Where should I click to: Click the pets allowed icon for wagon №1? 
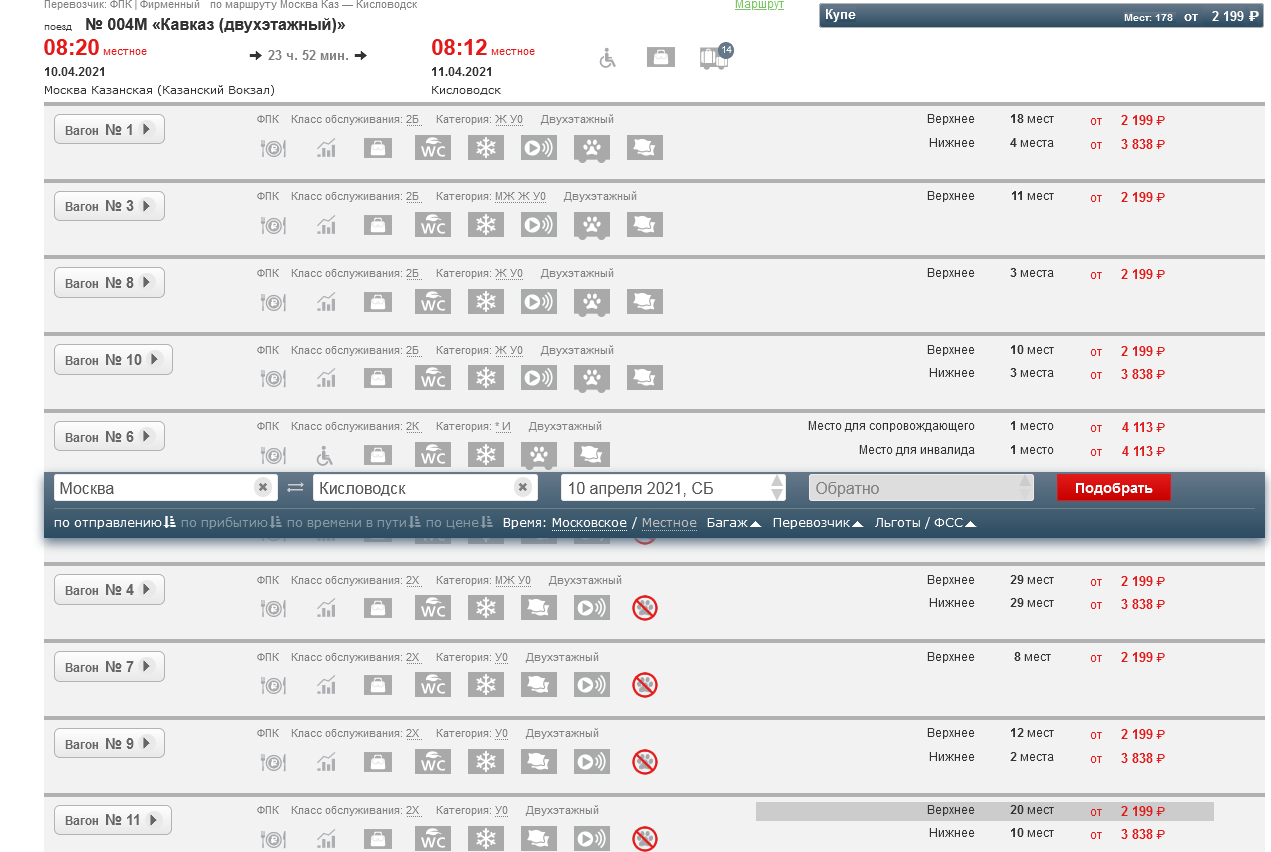[592, 148]
